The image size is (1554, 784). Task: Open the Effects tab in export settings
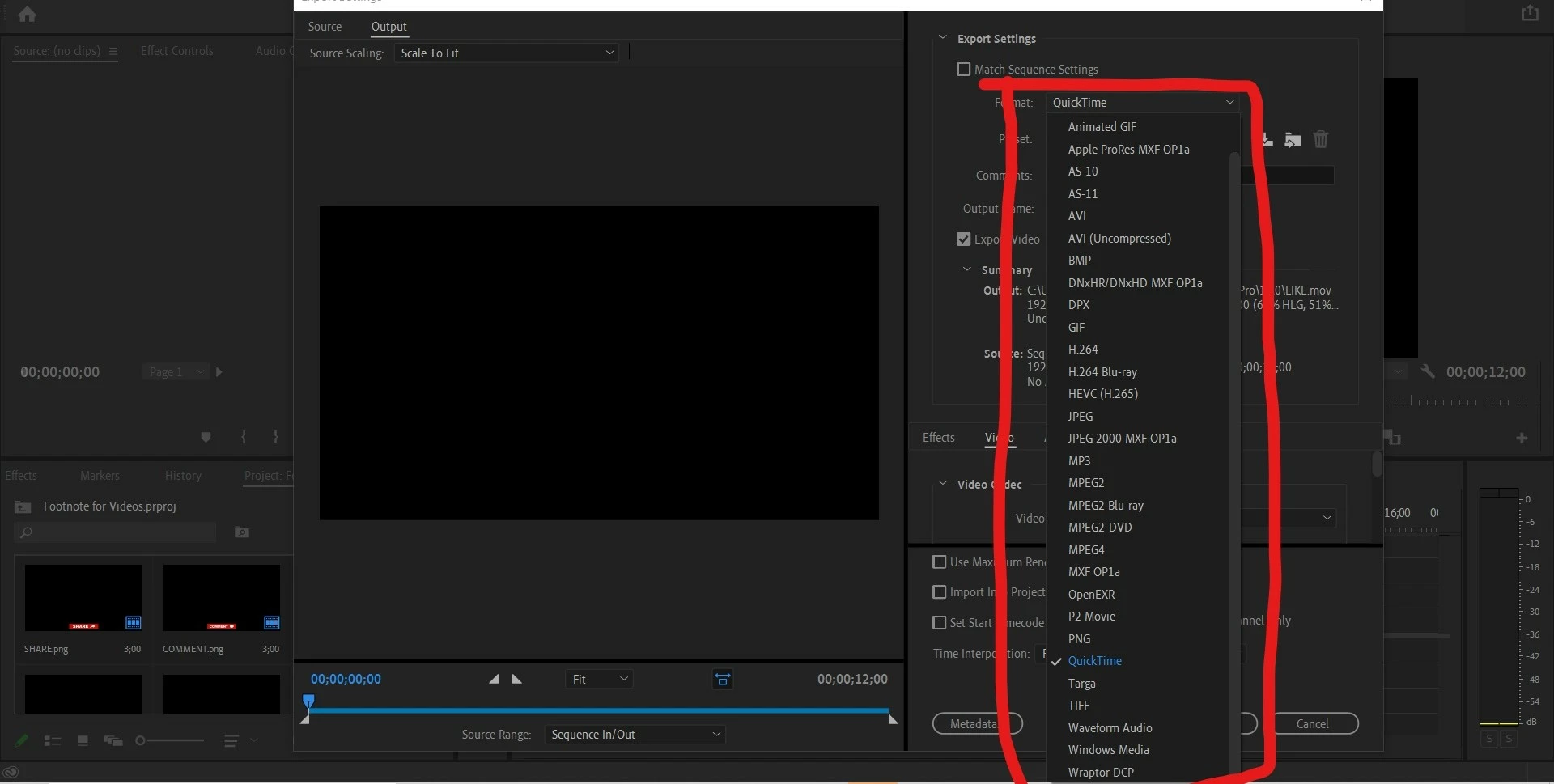pos(939,438)
